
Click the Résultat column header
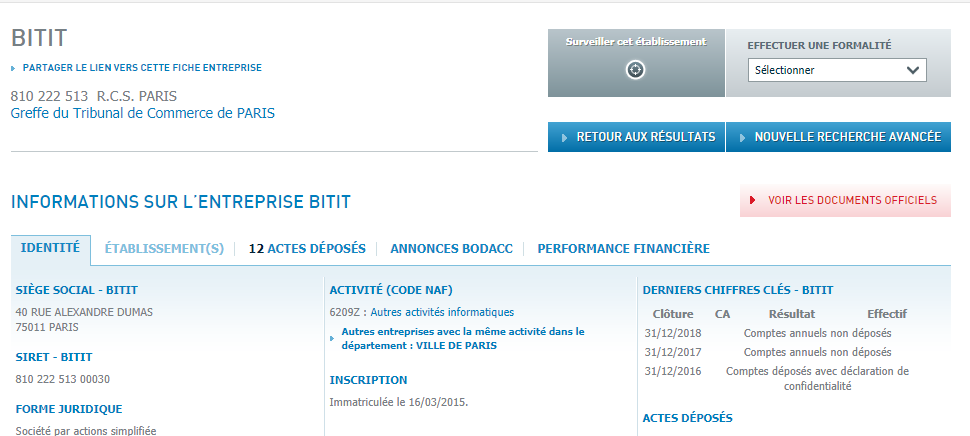click(x=792, y=314)
